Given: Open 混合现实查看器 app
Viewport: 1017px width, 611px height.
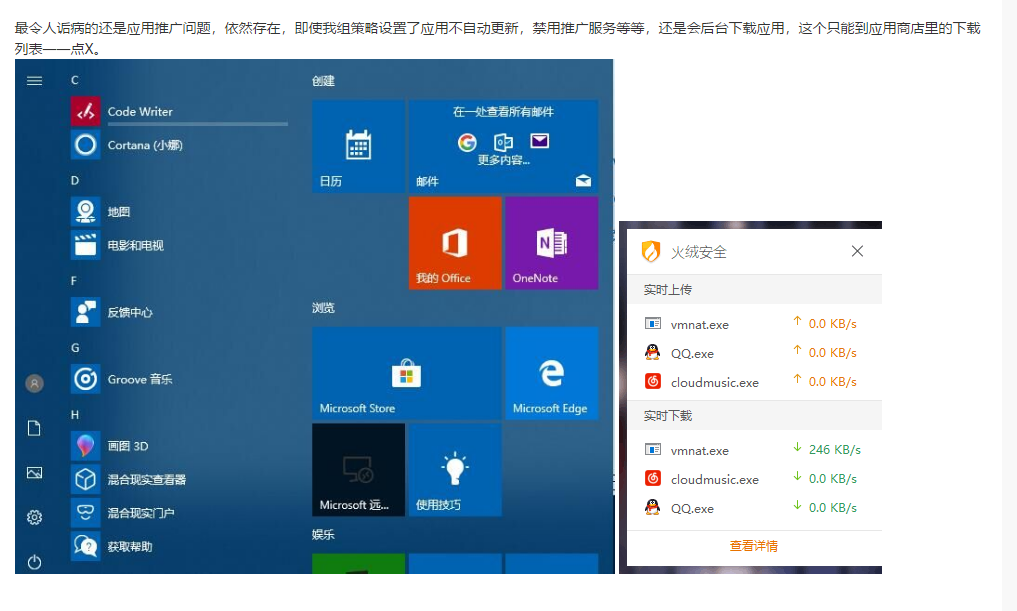Looking at the screenshot, I should (146, 479).
